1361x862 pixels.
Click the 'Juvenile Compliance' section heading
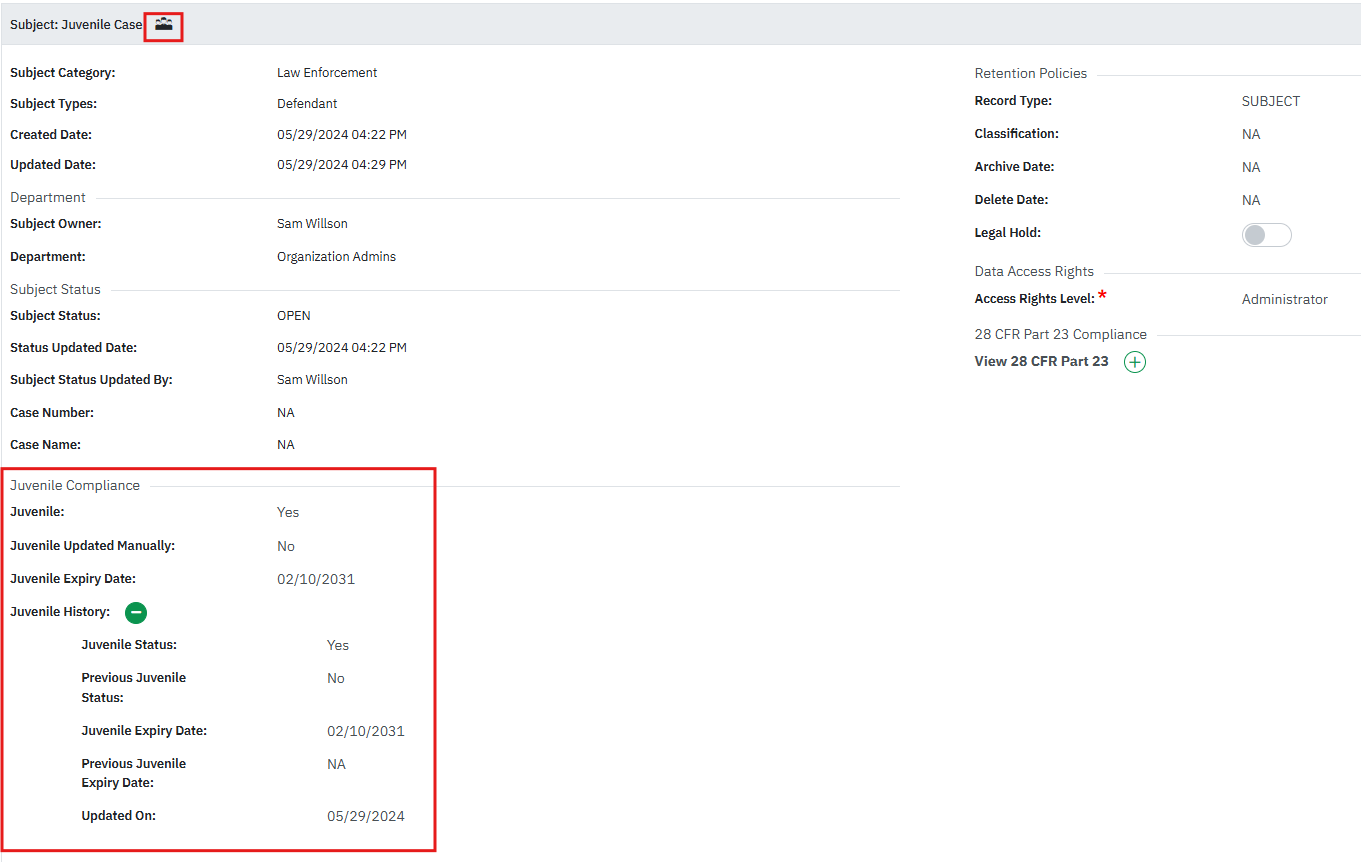[75, 485]
